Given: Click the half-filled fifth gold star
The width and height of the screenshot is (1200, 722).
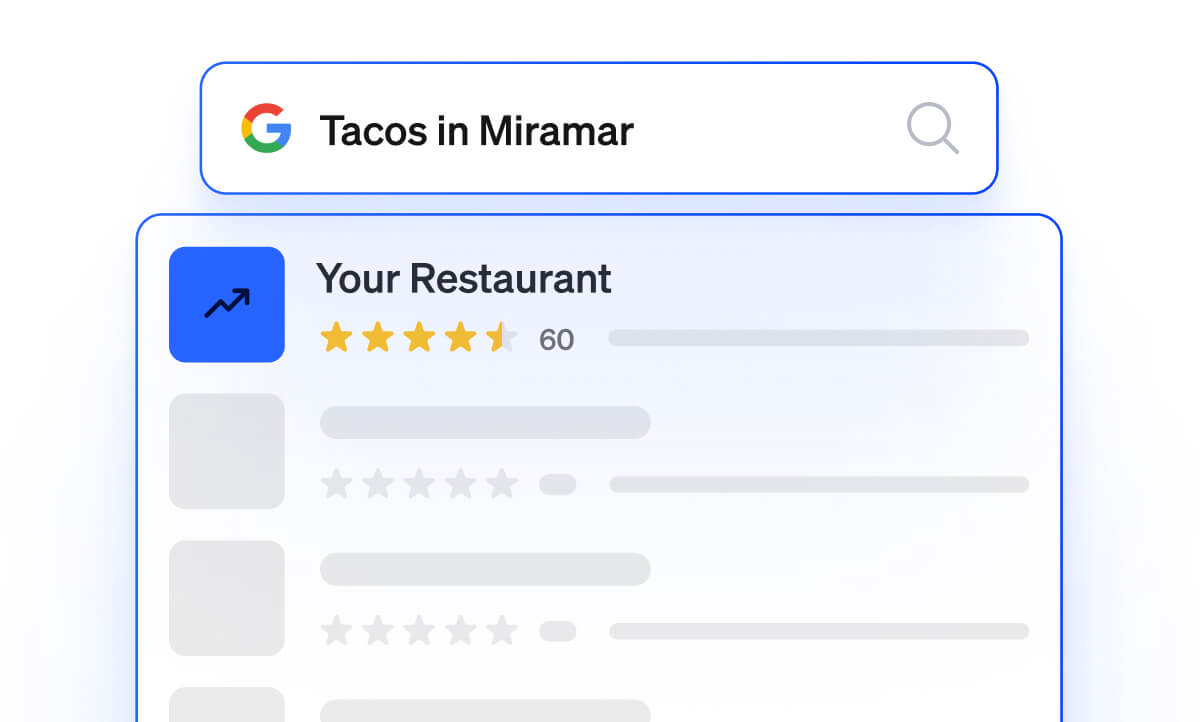Looking at the screenshot, I should point(502,339).
